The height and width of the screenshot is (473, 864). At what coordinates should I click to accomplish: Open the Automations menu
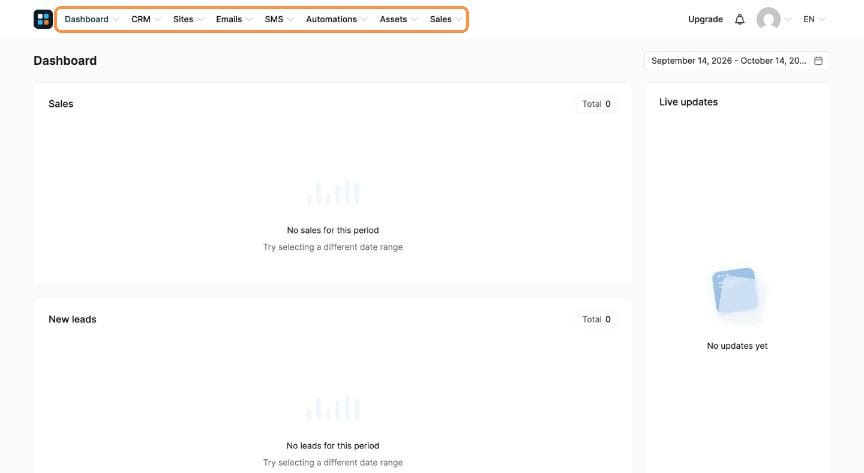(336, 19)
